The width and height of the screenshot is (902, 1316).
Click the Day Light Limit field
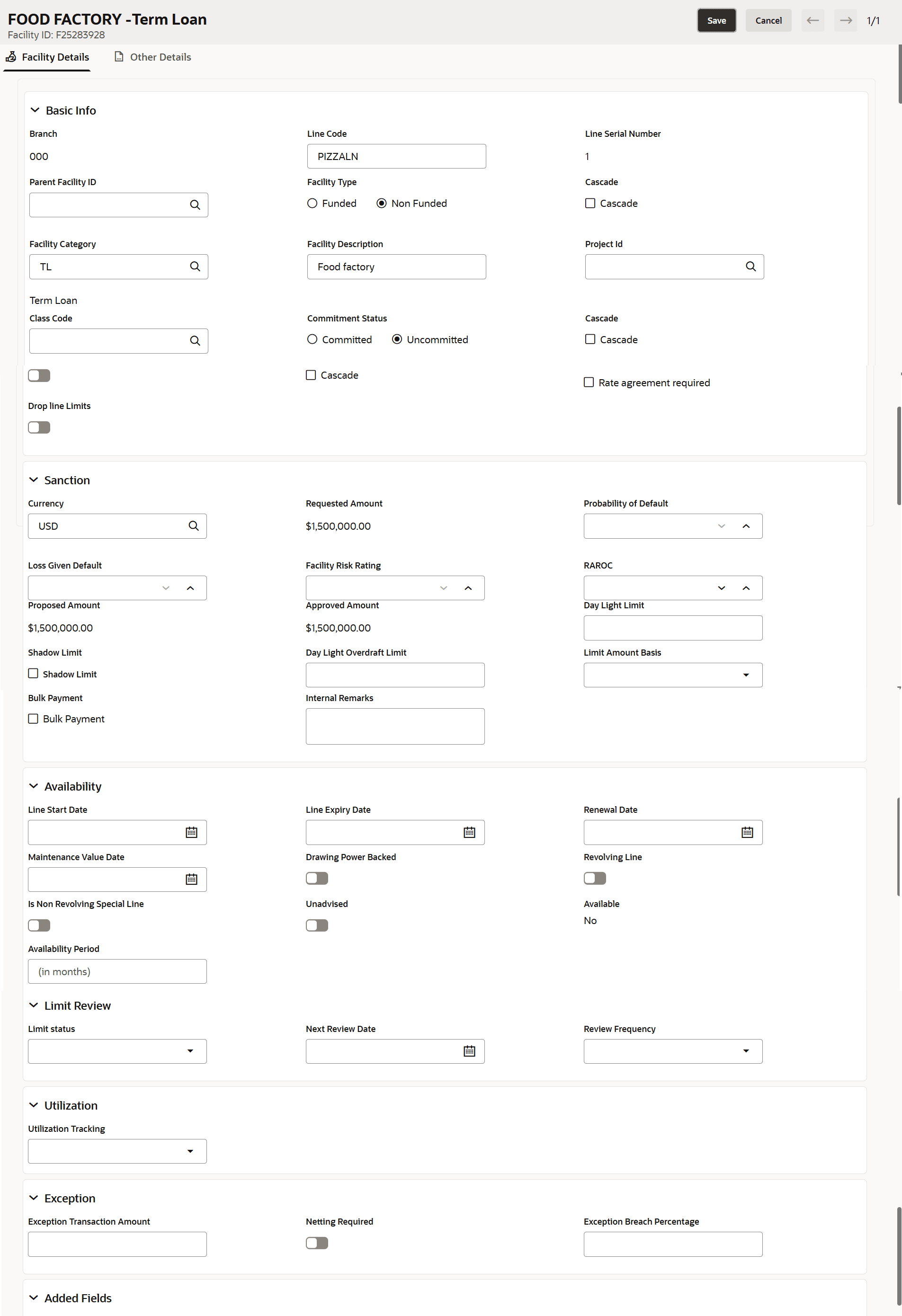coord(673,628)
